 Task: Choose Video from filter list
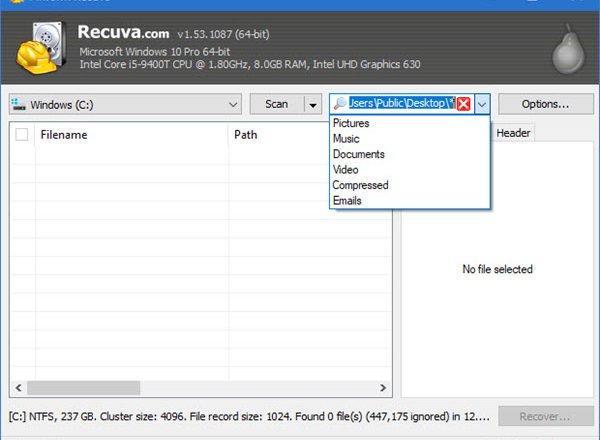409,169
